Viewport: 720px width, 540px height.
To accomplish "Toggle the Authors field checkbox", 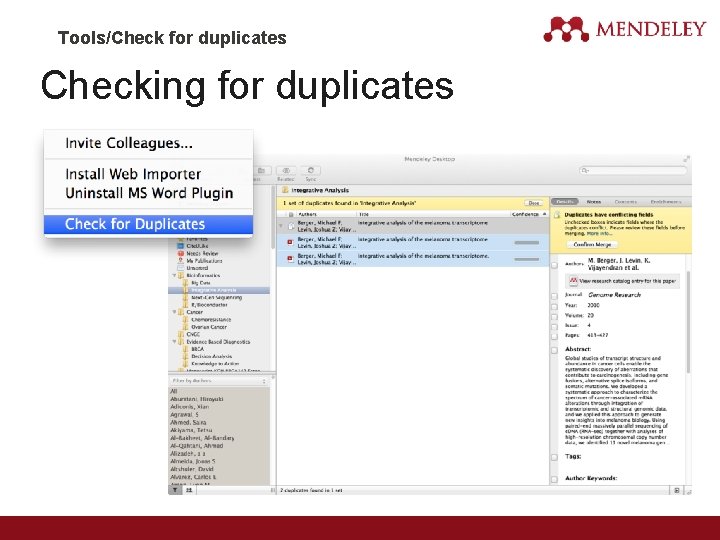I will point(555,264).
